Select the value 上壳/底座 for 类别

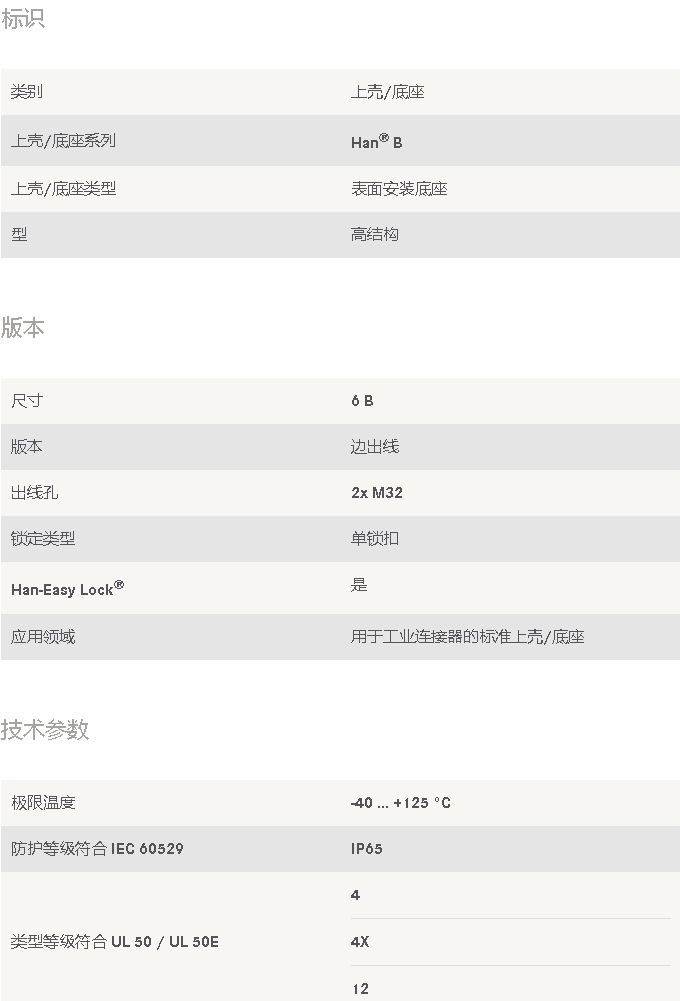click(388, 92)
